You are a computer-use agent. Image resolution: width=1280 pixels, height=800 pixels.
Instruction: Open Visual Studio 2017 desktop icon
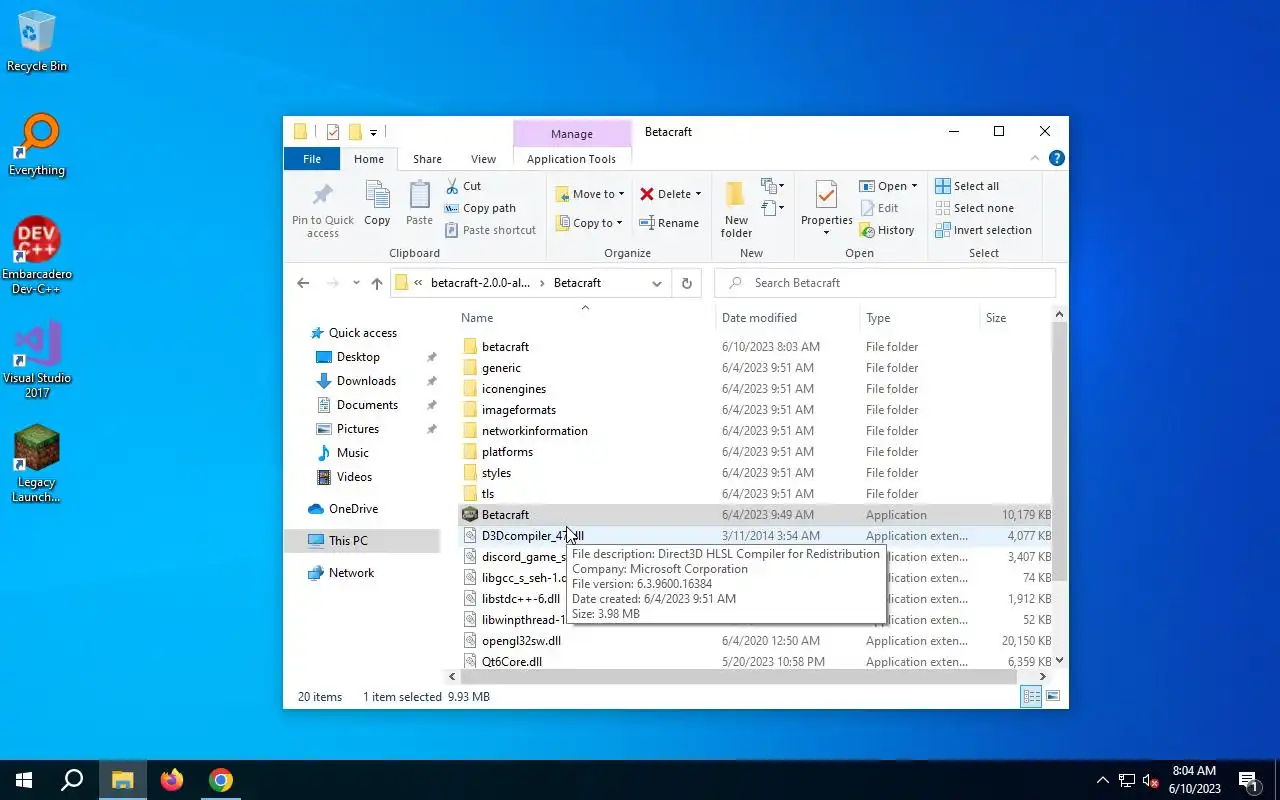(37, 360)
